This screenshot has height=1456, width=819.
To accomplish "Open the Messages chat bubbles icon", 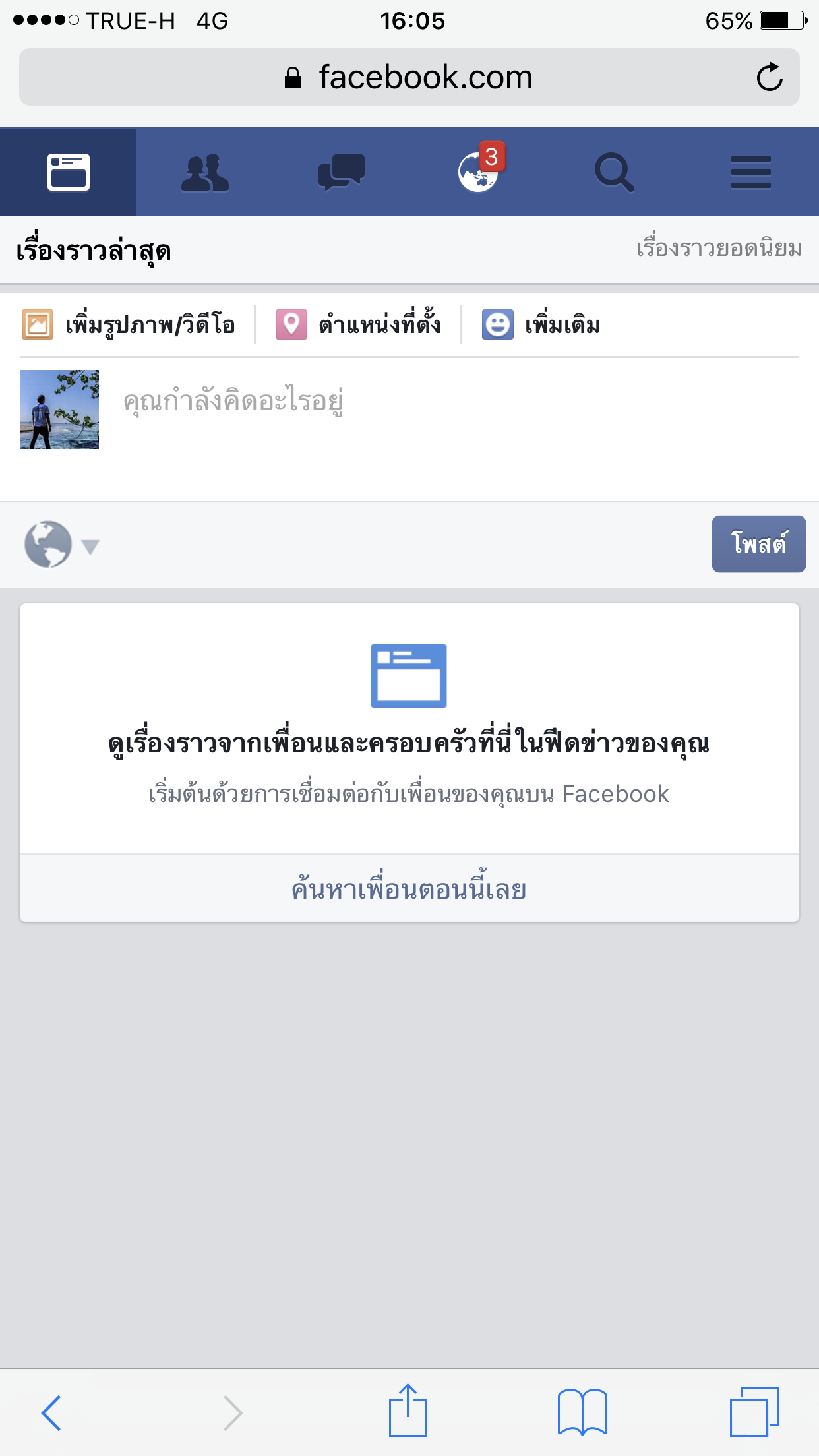I will (341, 172).
